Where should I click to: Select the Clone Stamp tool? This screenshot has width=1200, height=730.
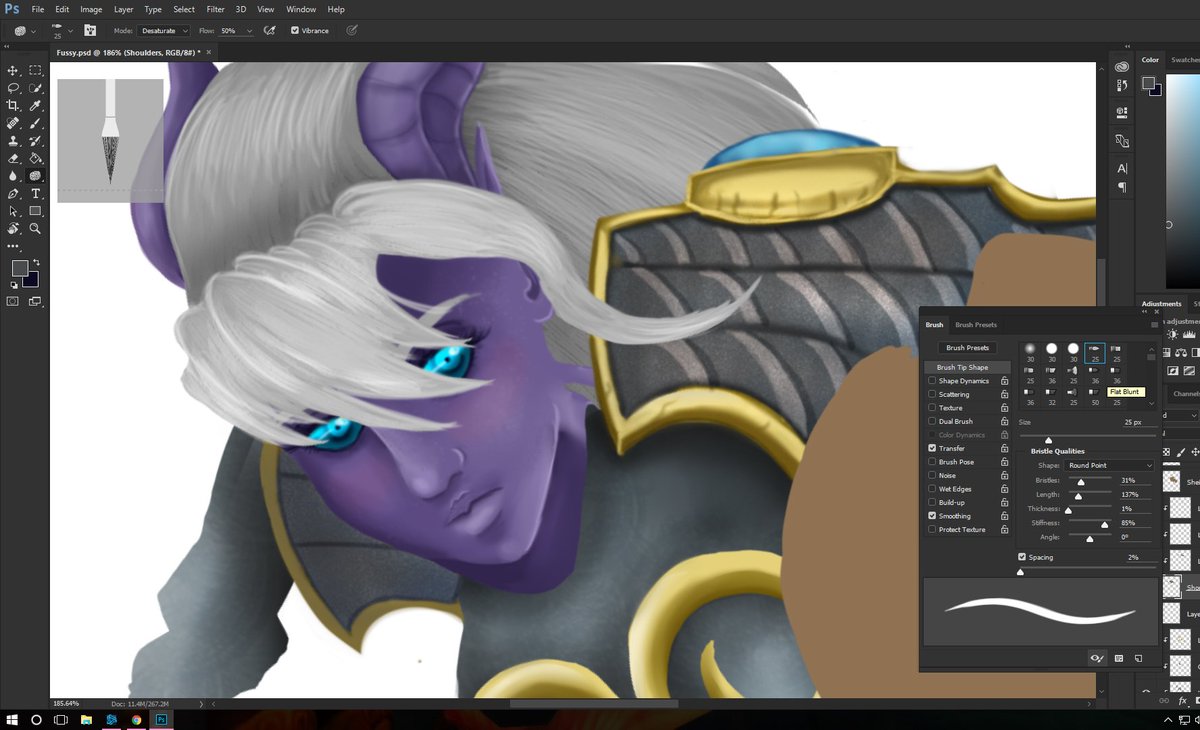(x=13, y=141)
